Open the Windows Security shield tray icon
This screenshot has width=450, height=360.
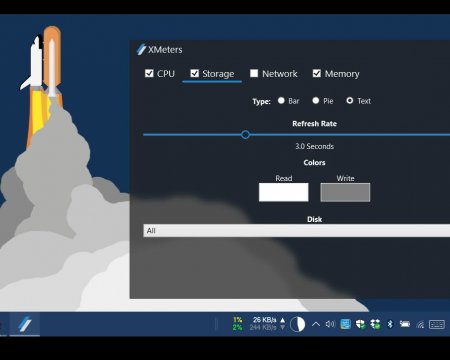[360, 324]
